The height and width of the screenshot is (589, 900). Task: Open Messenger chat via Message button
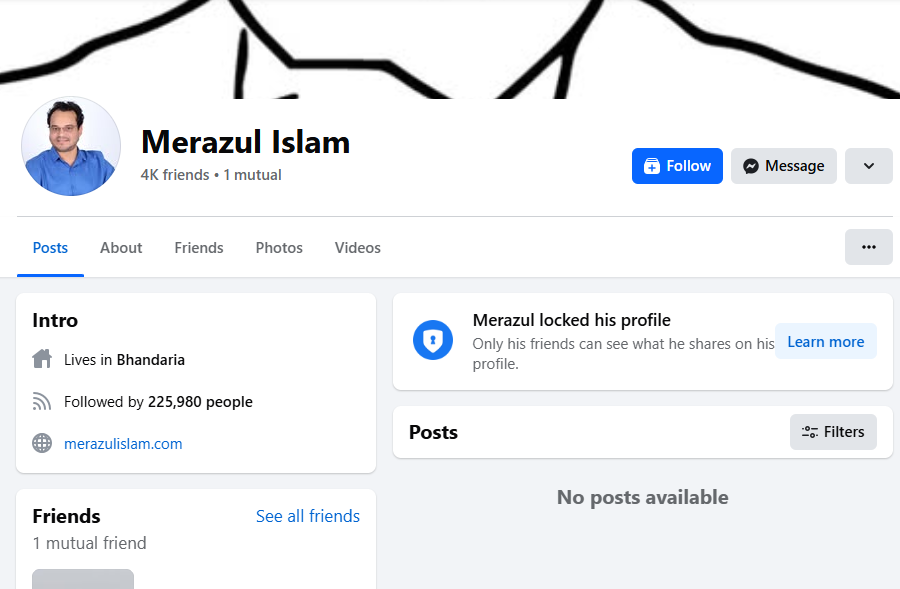[783, 166]
